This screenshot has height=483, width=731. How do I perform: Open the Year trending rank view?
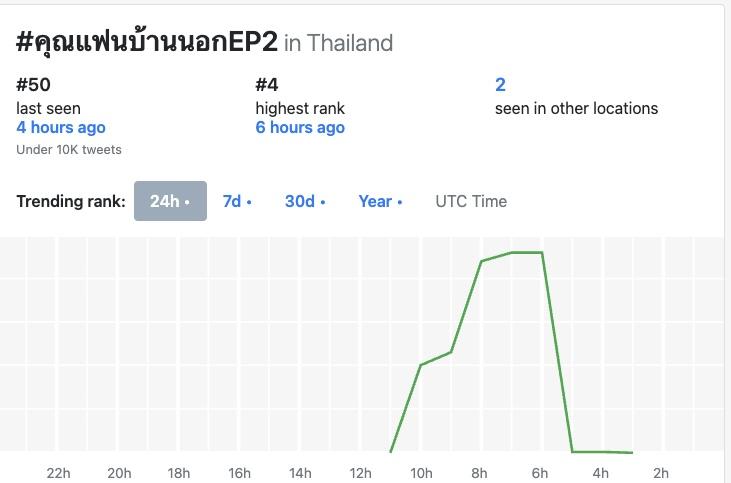coord(380,201)
